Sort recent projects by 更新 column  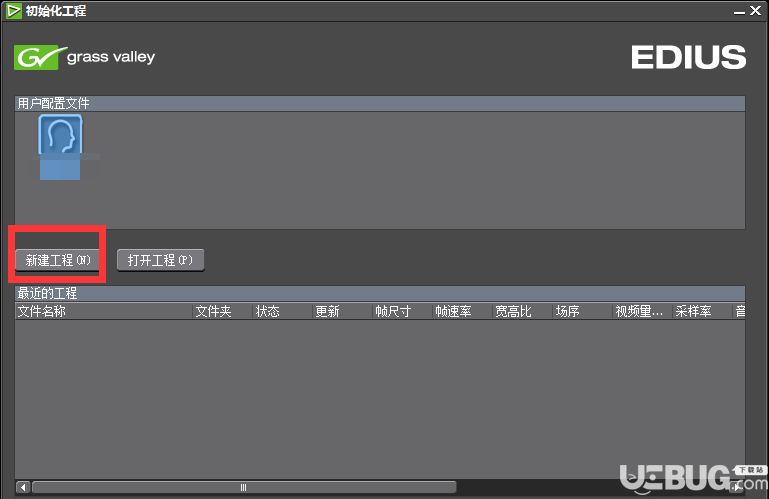pyautogui.click(x=343, y=311)
